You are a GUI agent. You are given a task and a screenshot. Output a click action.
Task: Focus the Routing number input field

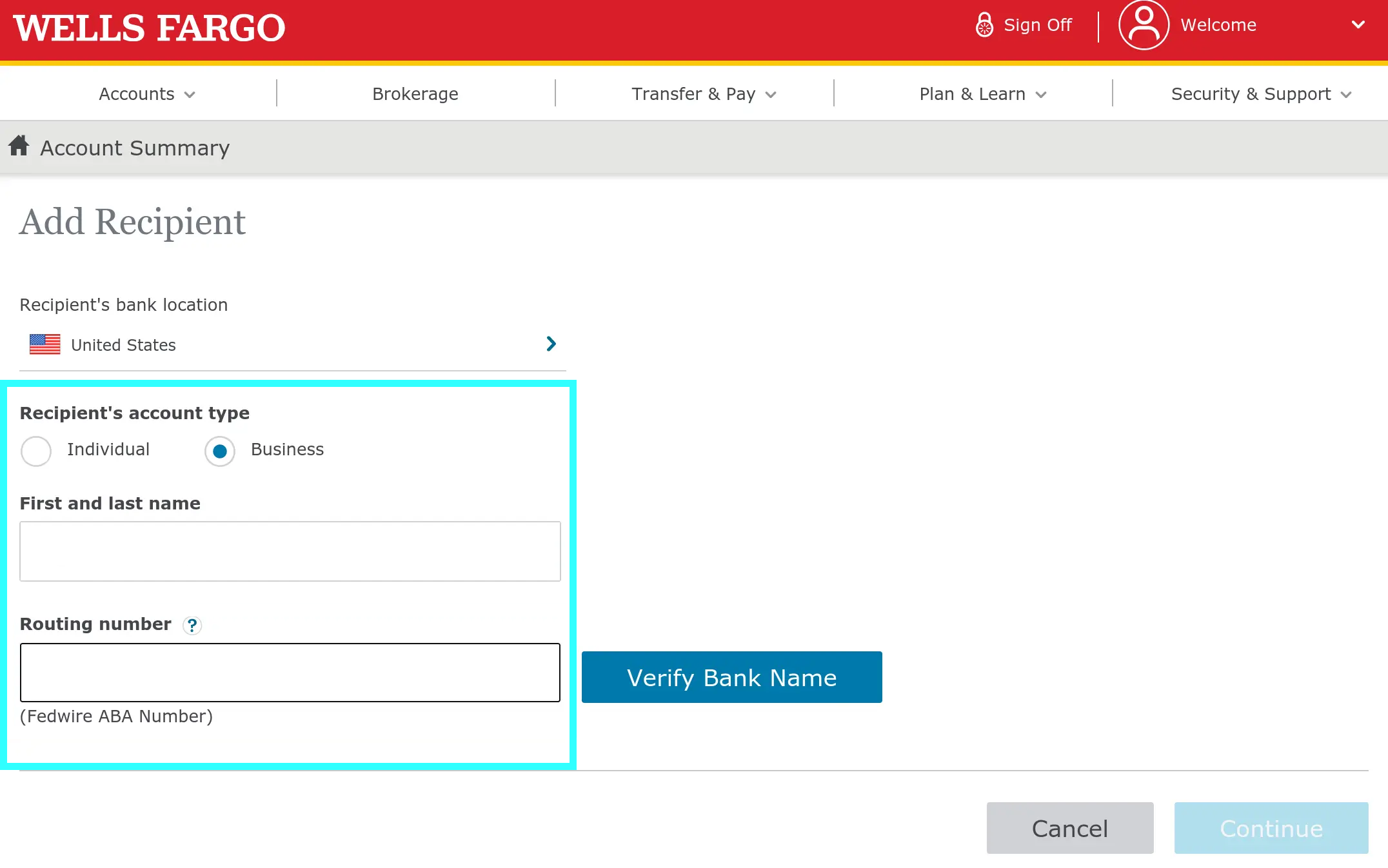[290, 673]
